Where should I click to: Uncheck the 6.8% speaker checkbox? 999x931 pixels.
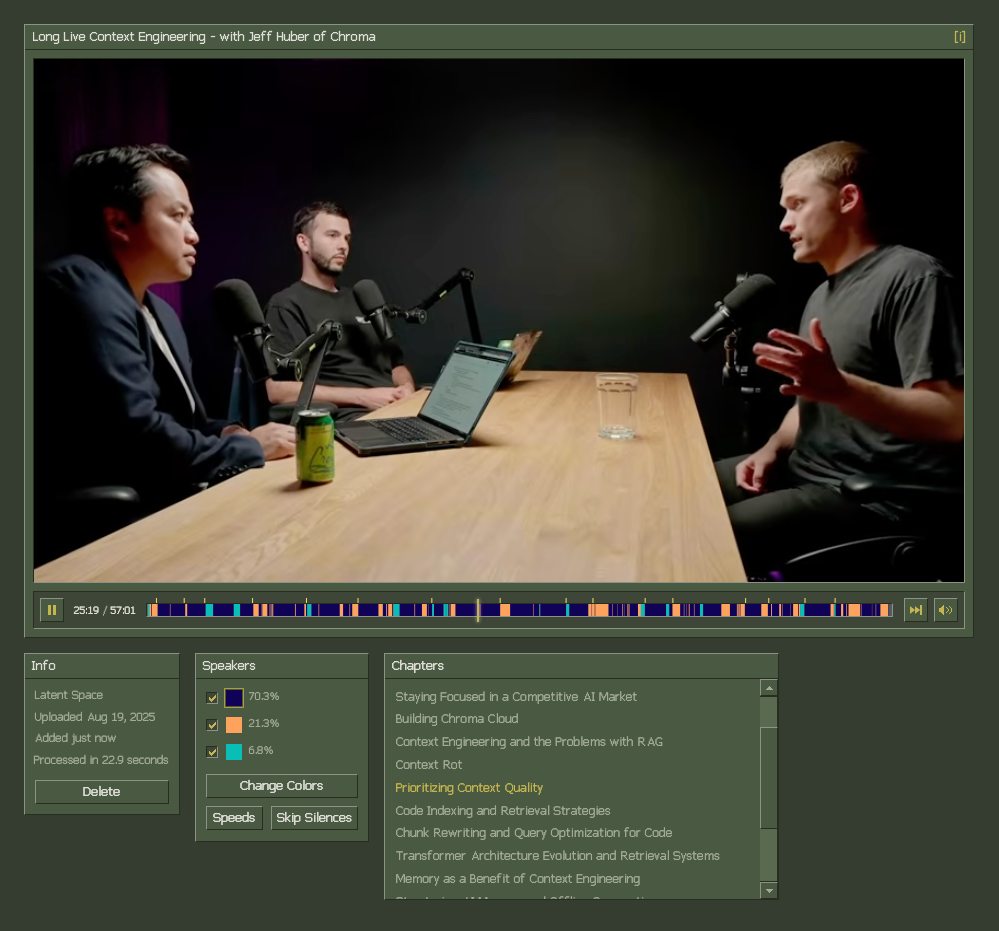212,752
